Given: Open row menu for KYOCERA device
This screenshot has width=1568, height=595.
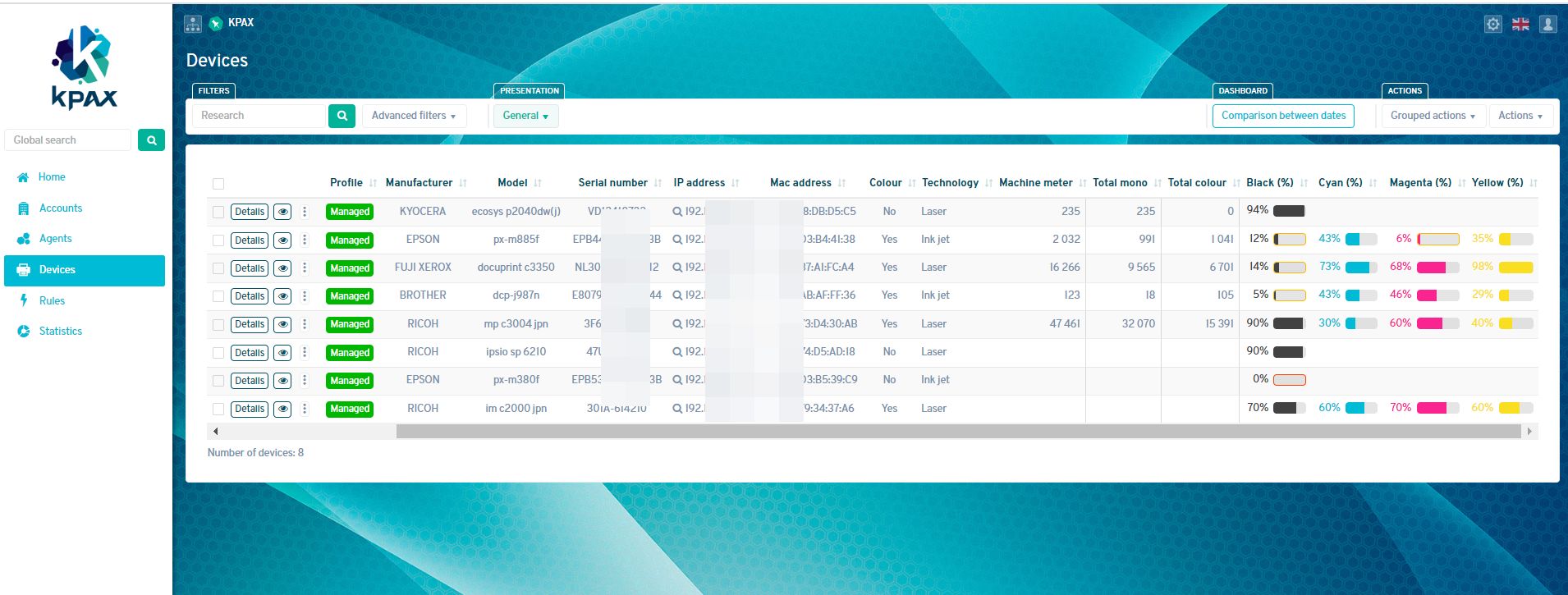Looking at the screenshot, I should coord(305,212).
